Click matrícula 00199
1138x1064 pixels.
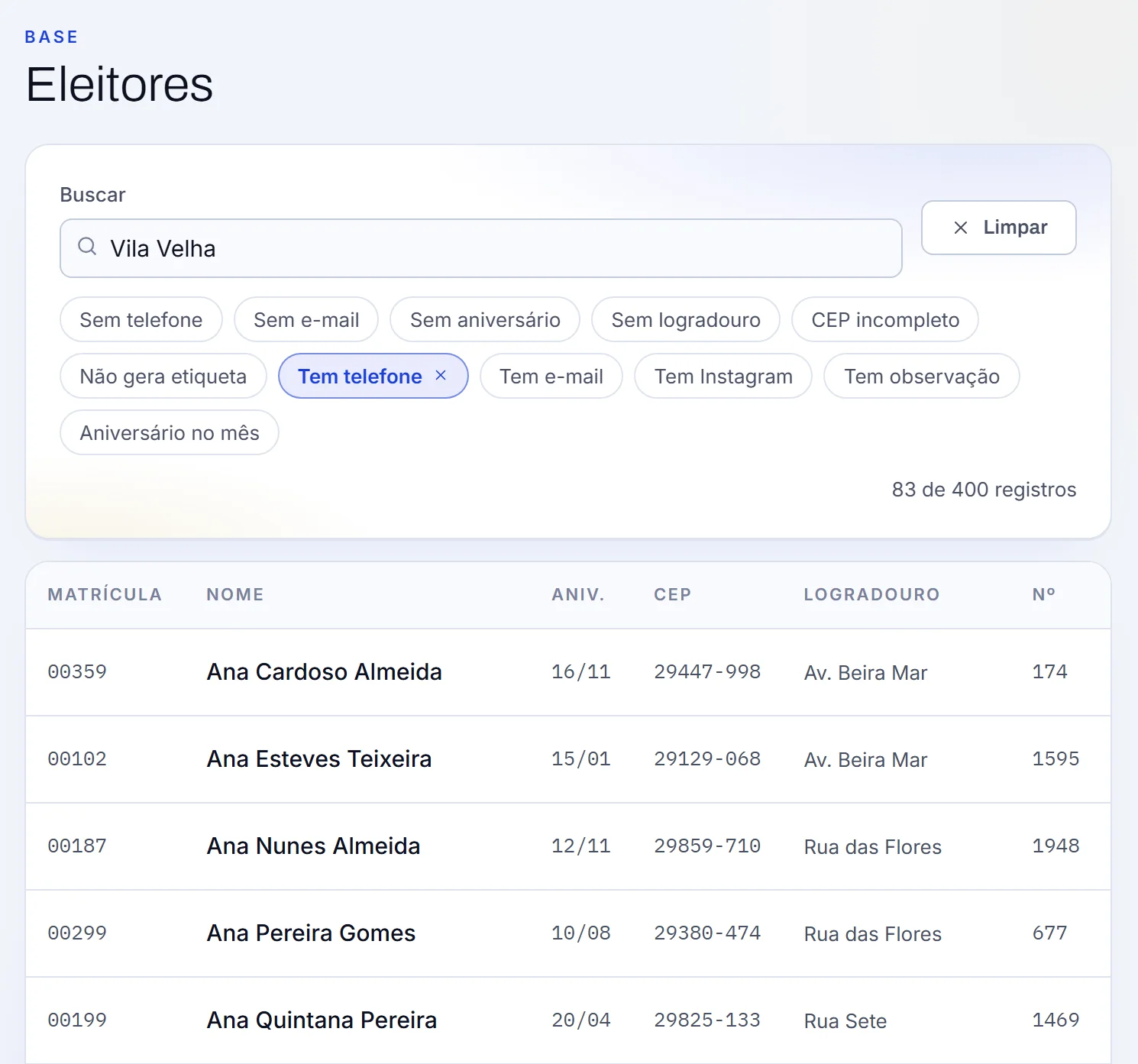77,1020
